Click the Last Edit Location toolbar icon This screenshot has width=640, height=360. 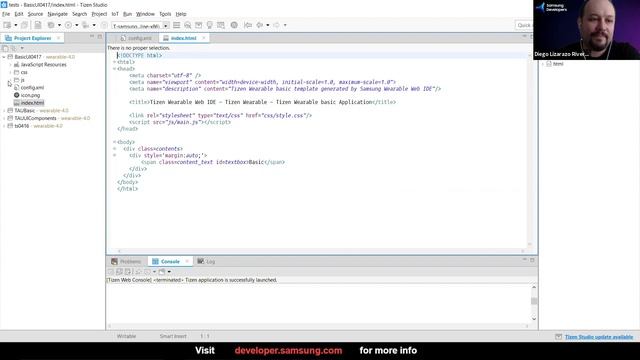(x=248, y=25)
